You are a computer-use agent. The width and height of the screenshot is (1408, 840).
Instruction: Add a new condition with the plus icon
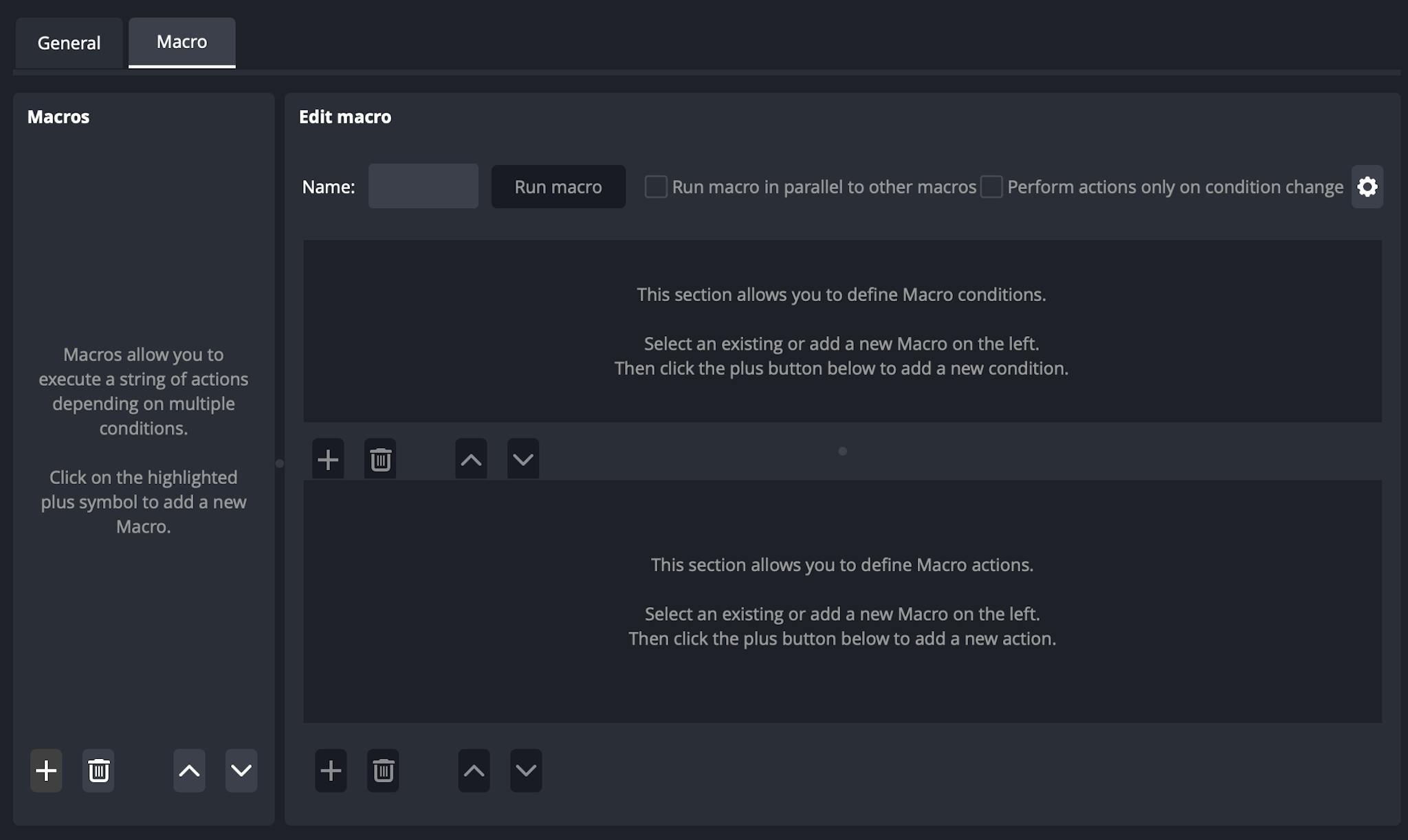(x=328, y=458)
